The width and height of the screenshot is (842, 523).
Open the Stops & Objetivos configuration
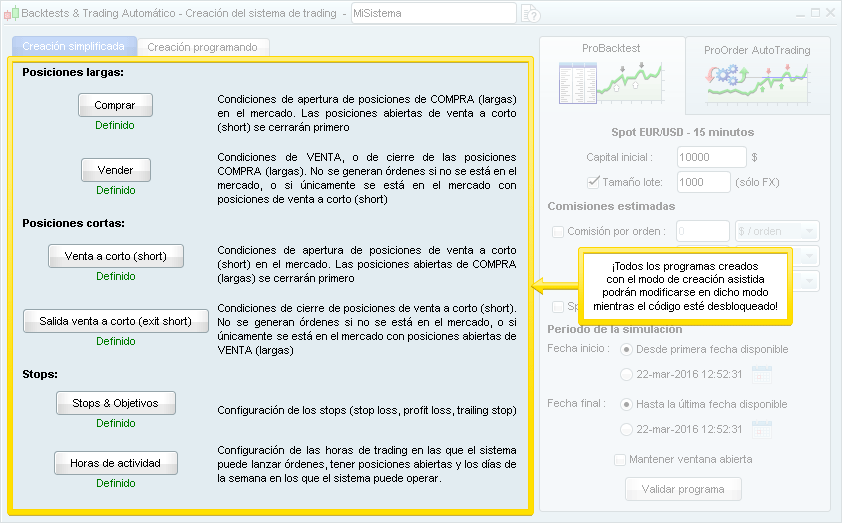pyautogui.click(x=115, y=403)
